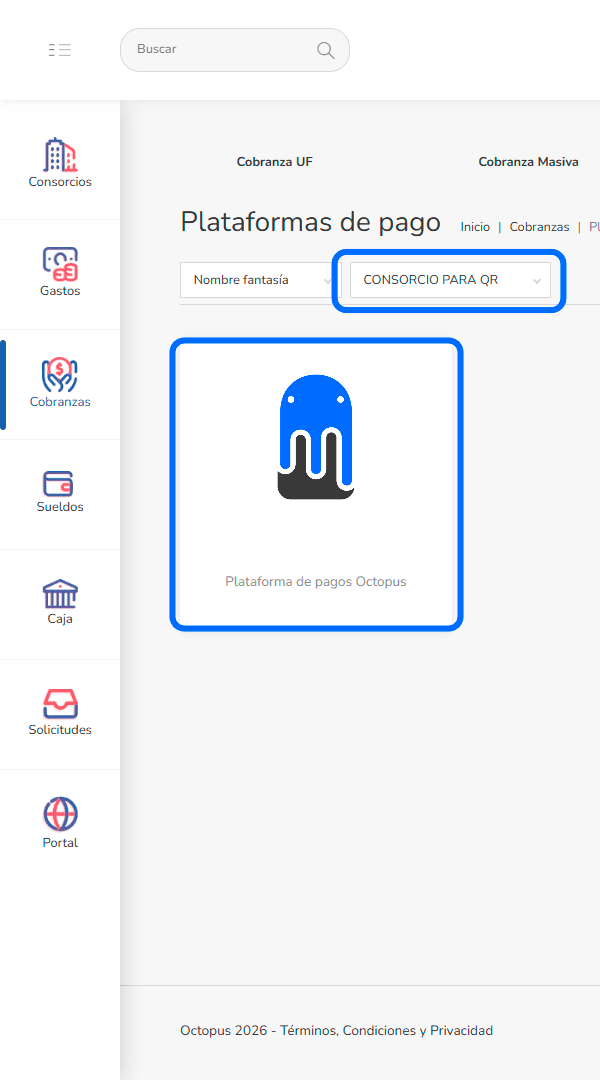The height and width of the screenshot is (1080, 600).
Task: Click the Octopus logo image
Action: [316, 437]
